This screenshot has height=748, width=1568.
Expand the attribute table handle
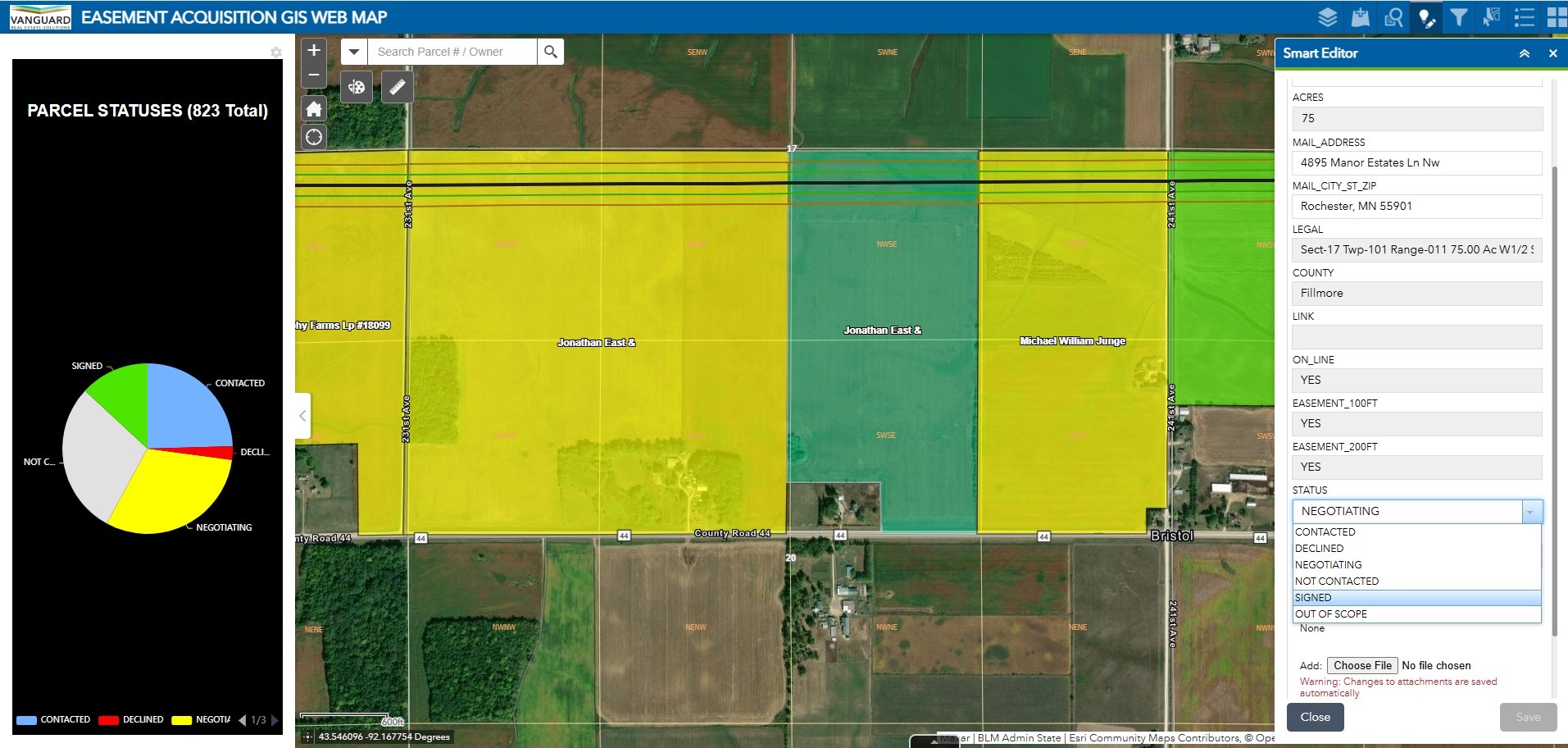coord(934,741)
